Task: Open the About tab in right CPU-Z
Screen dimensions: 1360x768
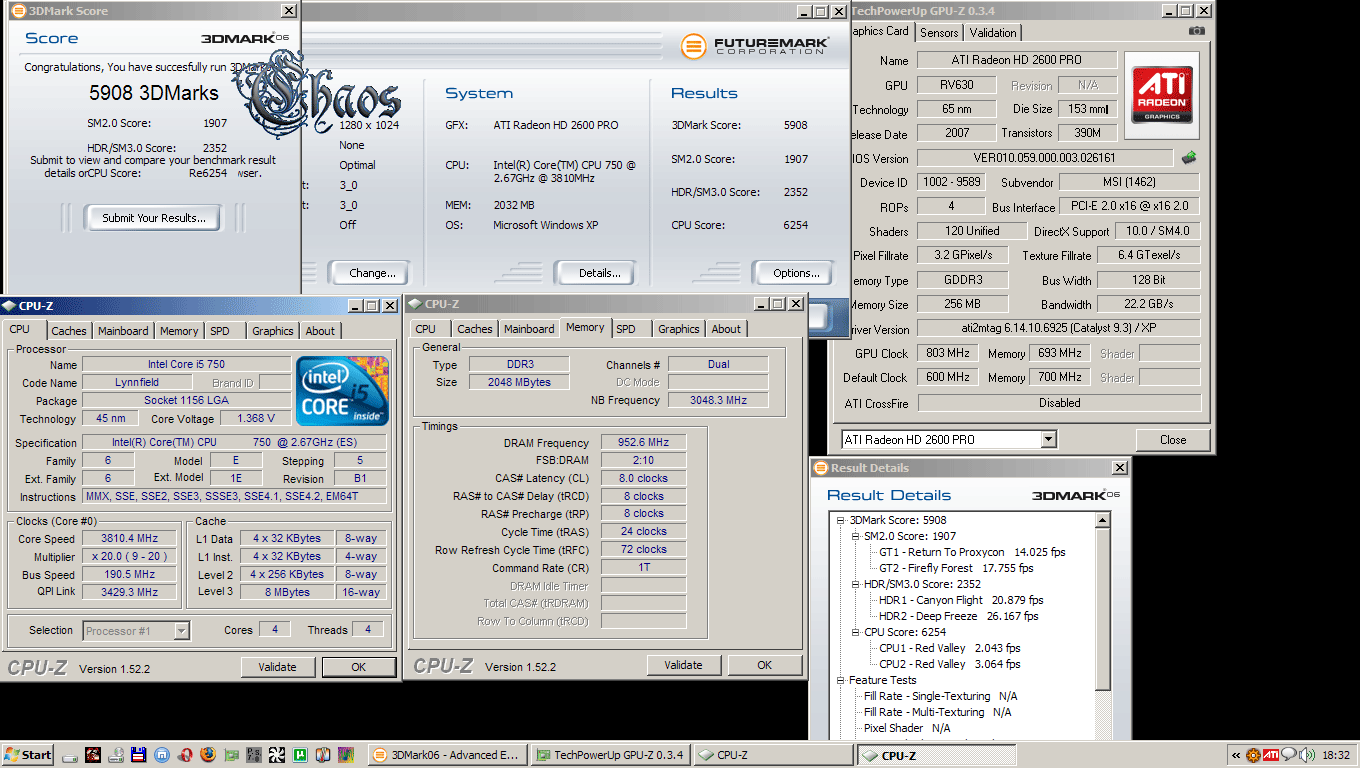Action: (726, 329)
